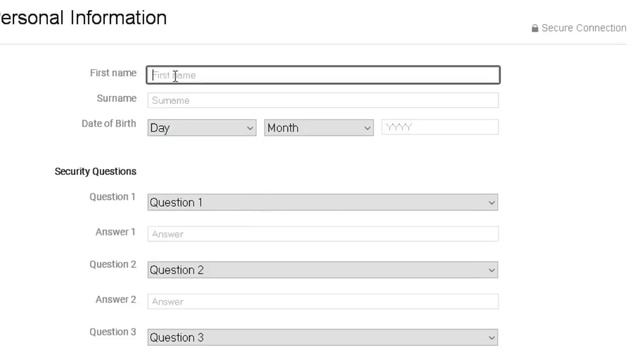The image size is (640, 360).
Task: Expand the Month dropdown list
Action: pyautogui.click(x=318, y=128)
